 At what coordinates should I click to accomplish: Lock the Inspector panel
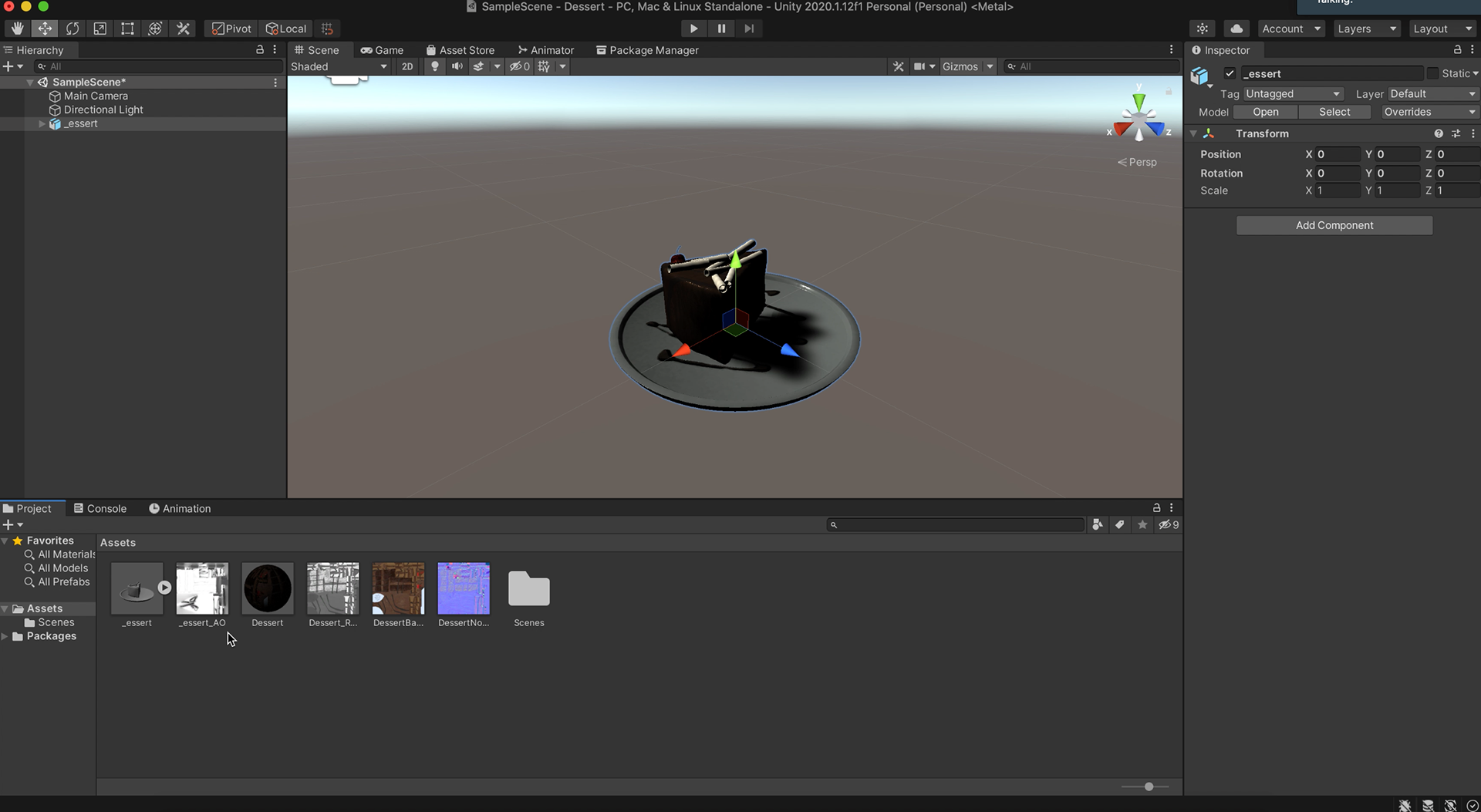[x=1457, y=49]
